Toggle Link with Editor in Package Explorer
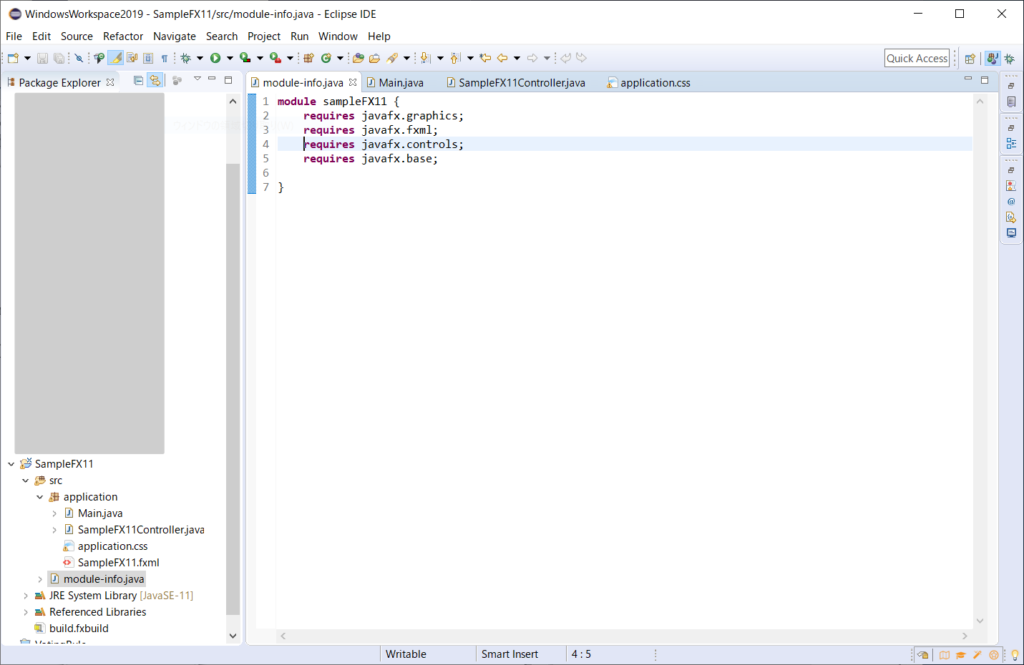This screenshot has width=1024, height=665. point(156,80)
